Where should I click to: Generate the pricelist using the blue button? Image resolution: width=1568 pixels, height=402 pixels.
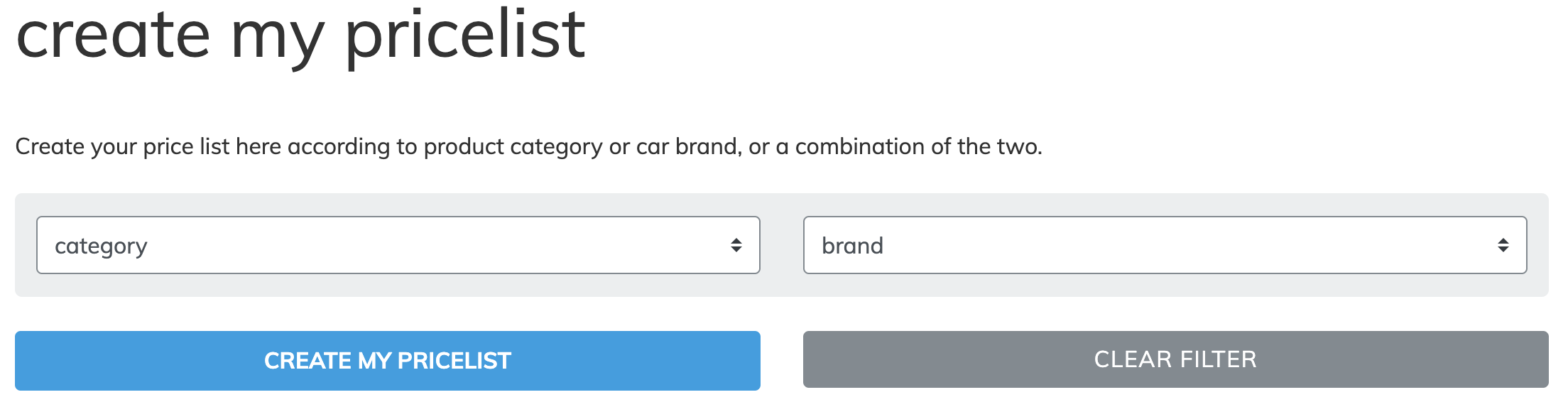tap(388, 361)
